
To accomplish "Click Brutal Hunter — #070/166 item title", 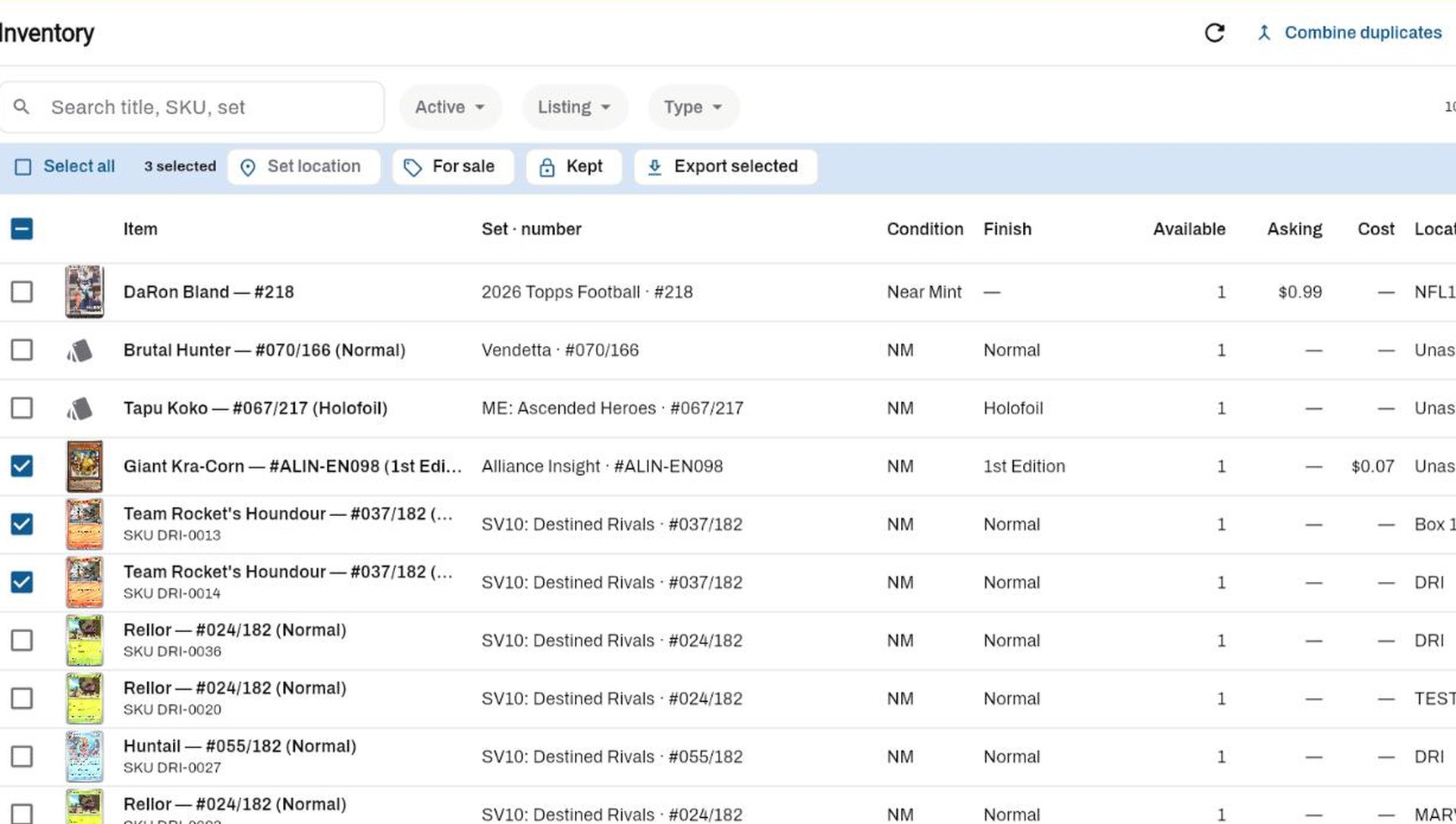I will [264, 350].
